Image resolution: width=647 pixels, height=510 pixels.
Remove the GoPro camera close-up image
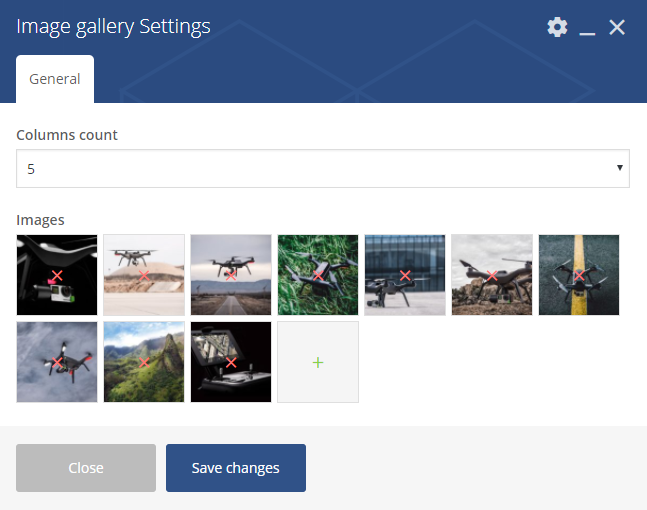57,275
